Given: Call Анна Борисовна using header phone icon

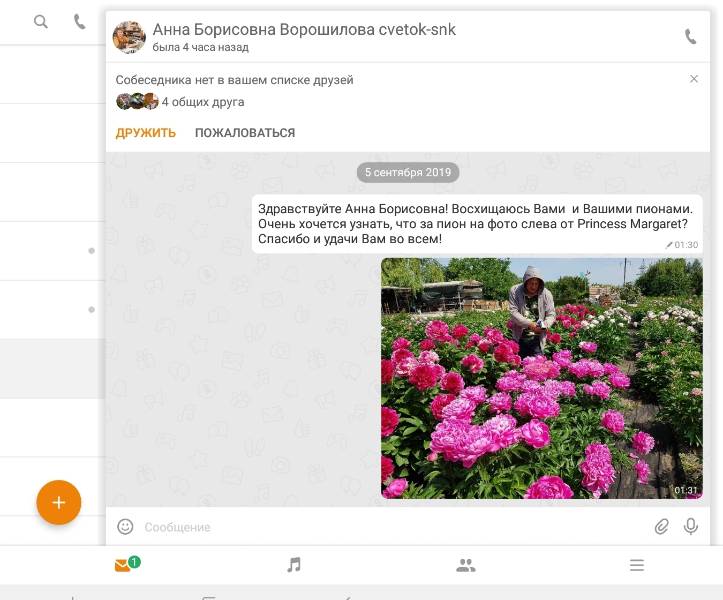Looking at the screenshot, I should click(690, 36).
